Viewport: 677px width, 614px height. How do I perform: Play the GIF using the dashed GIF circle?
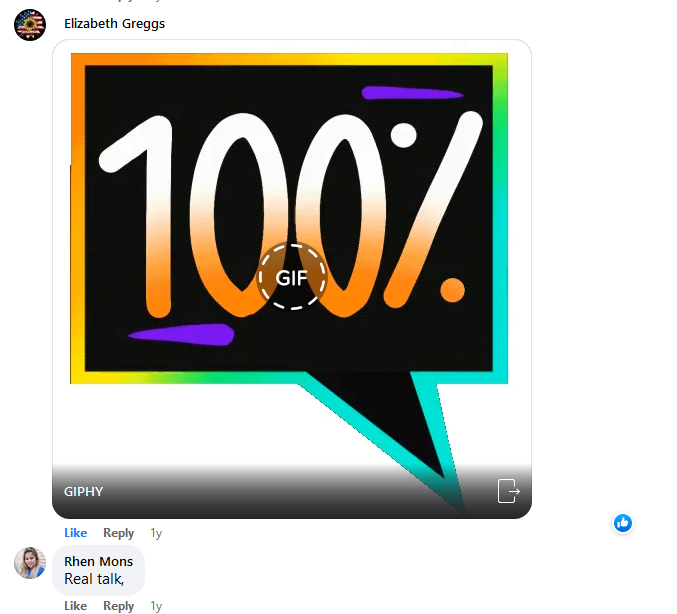pos(292,277)
